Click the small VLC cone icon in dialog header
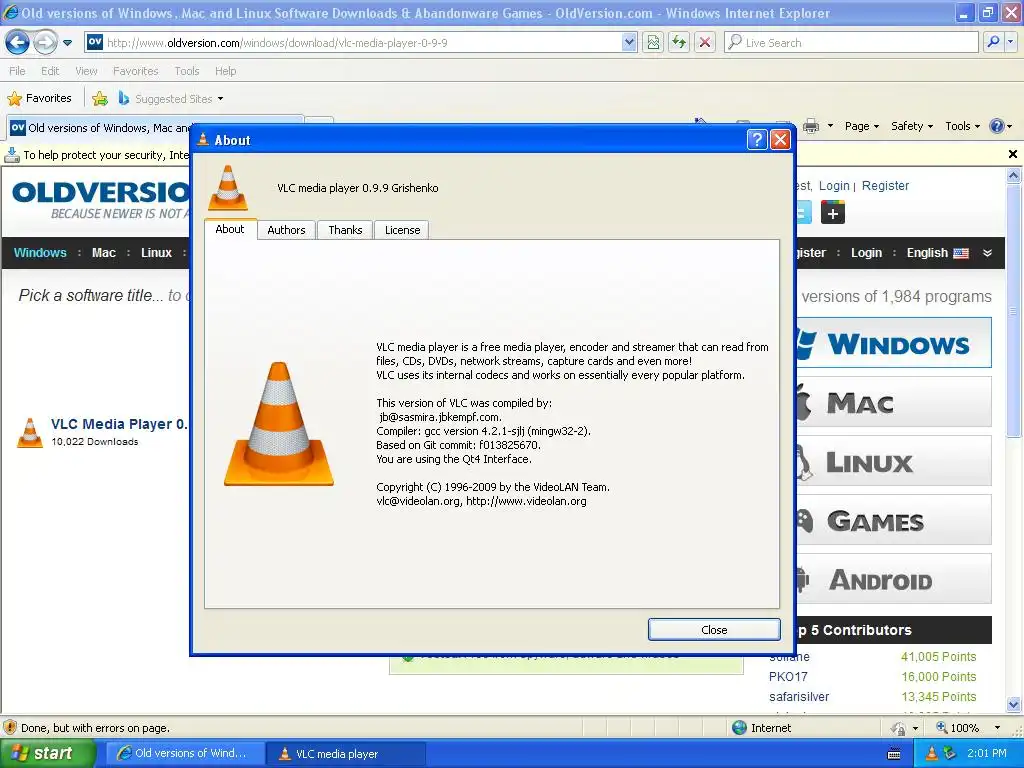The height and width of the screenshot is (768, 1024). (x=228, y=187)
